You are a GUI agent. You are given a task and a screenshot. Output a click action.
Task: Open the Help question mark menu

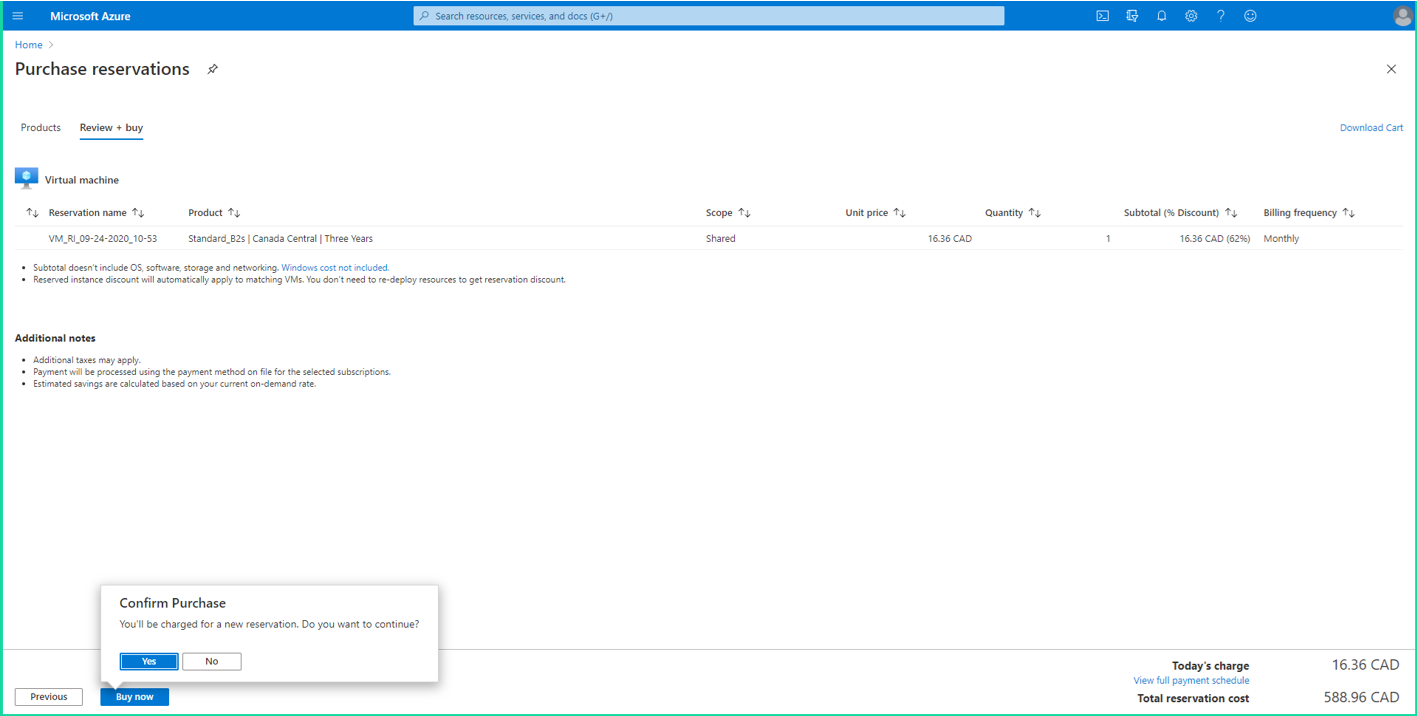pyautogui.click(x=1220, y=16)
